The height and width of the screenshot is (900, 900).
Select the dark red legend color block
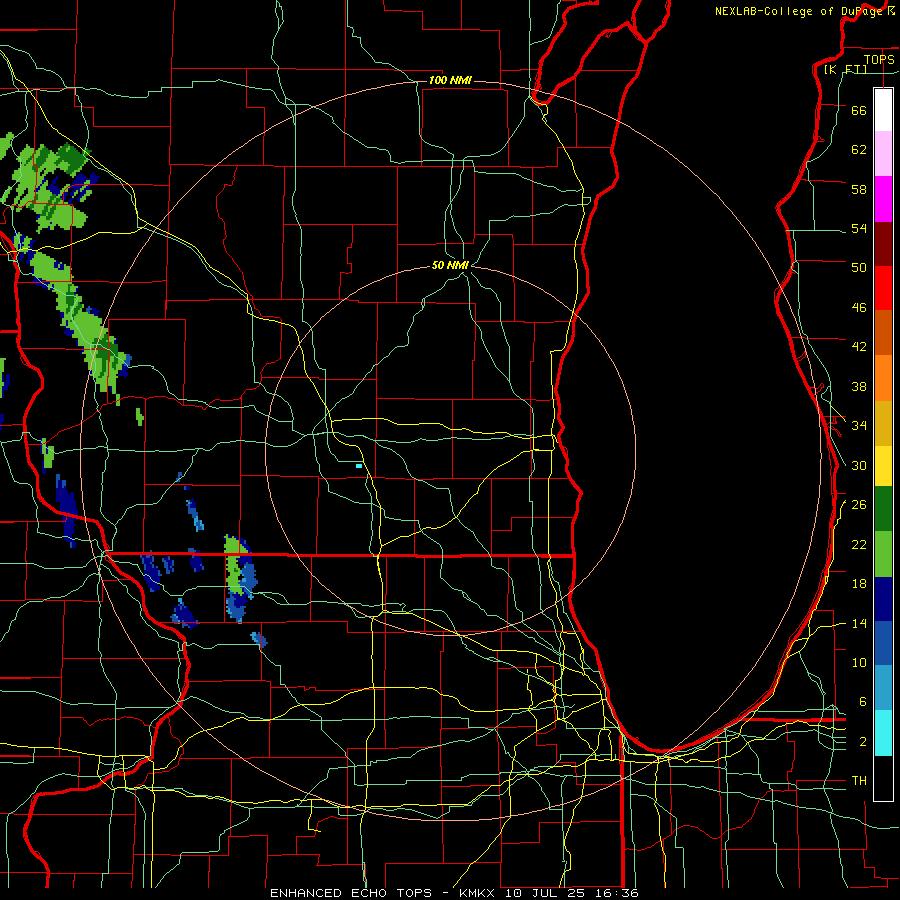[x=883, y=243]
